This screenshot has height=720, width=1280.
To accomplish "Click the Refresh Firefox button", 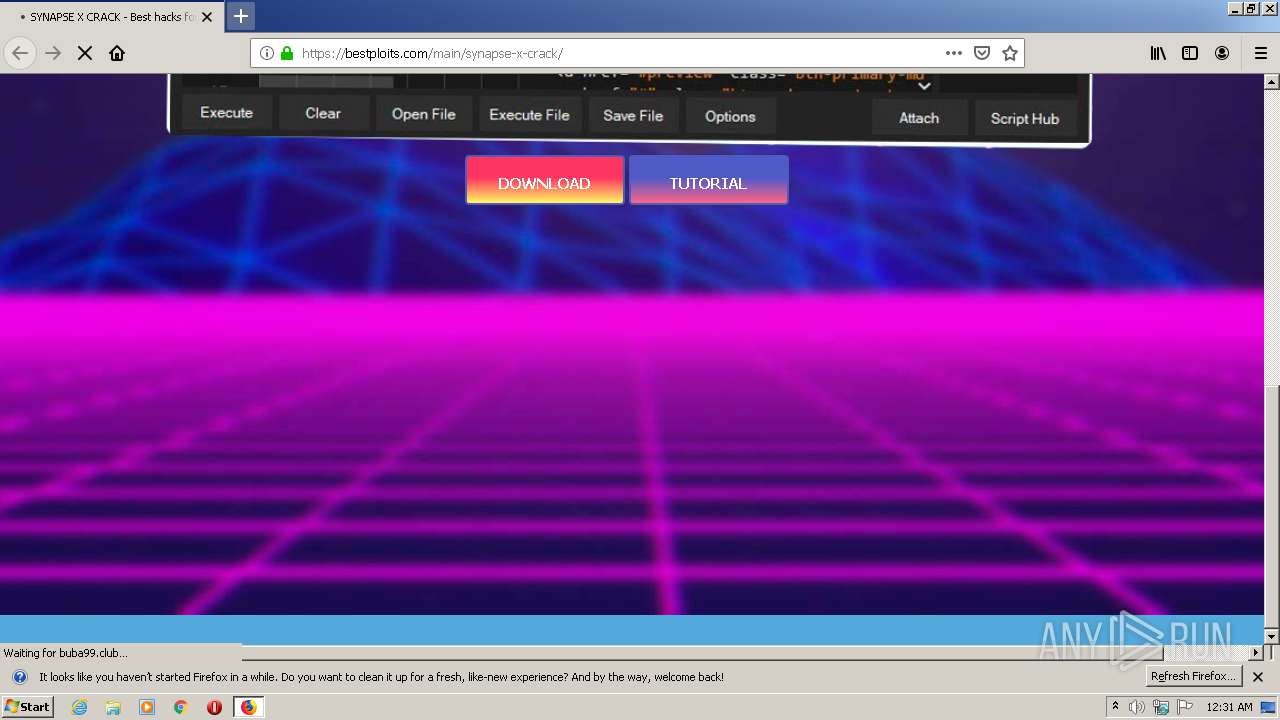I will click(x=1194, y=676).
